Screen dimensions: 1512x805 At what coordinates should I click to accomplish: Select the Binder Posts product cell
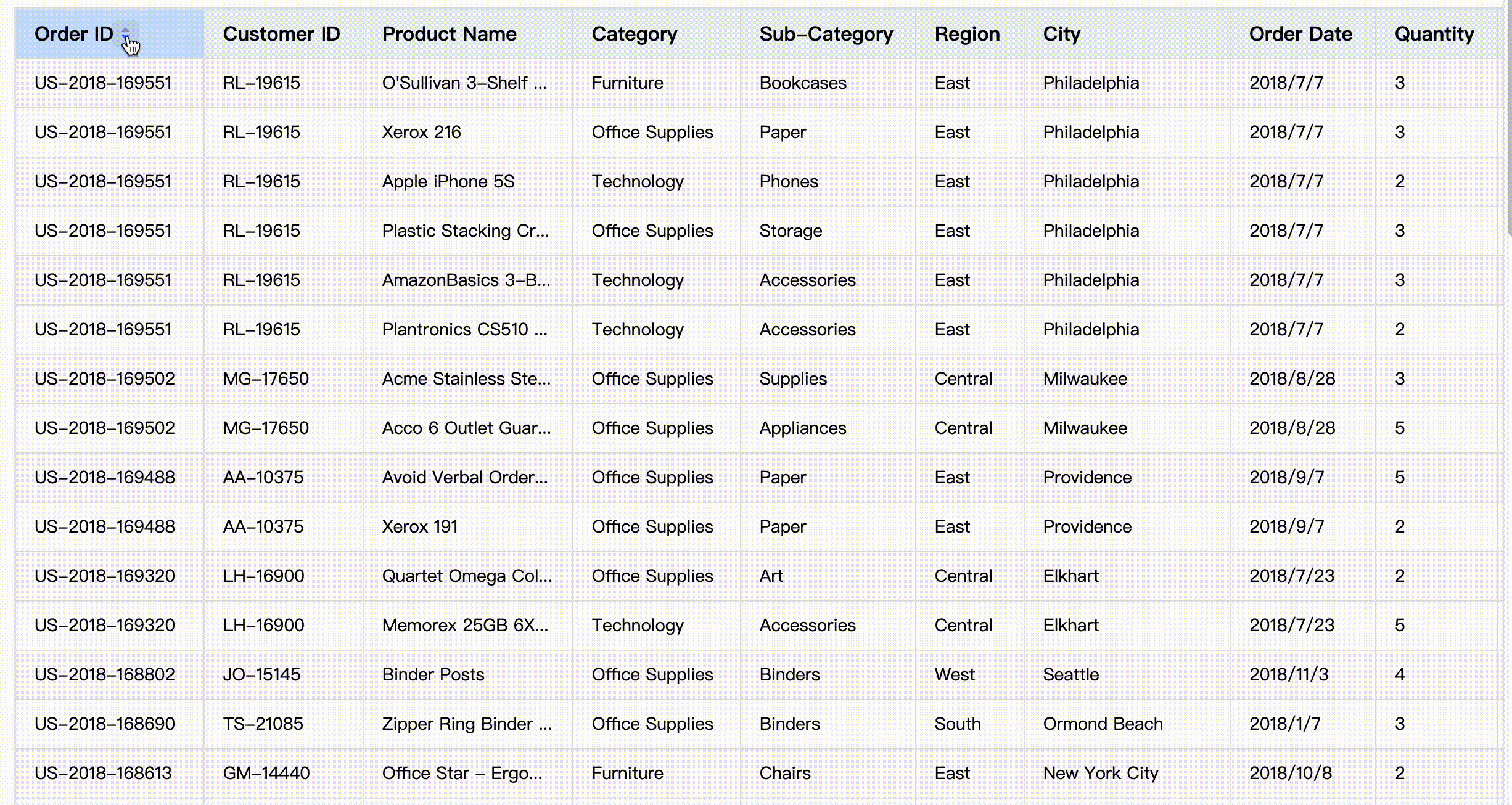coord(433,674)
